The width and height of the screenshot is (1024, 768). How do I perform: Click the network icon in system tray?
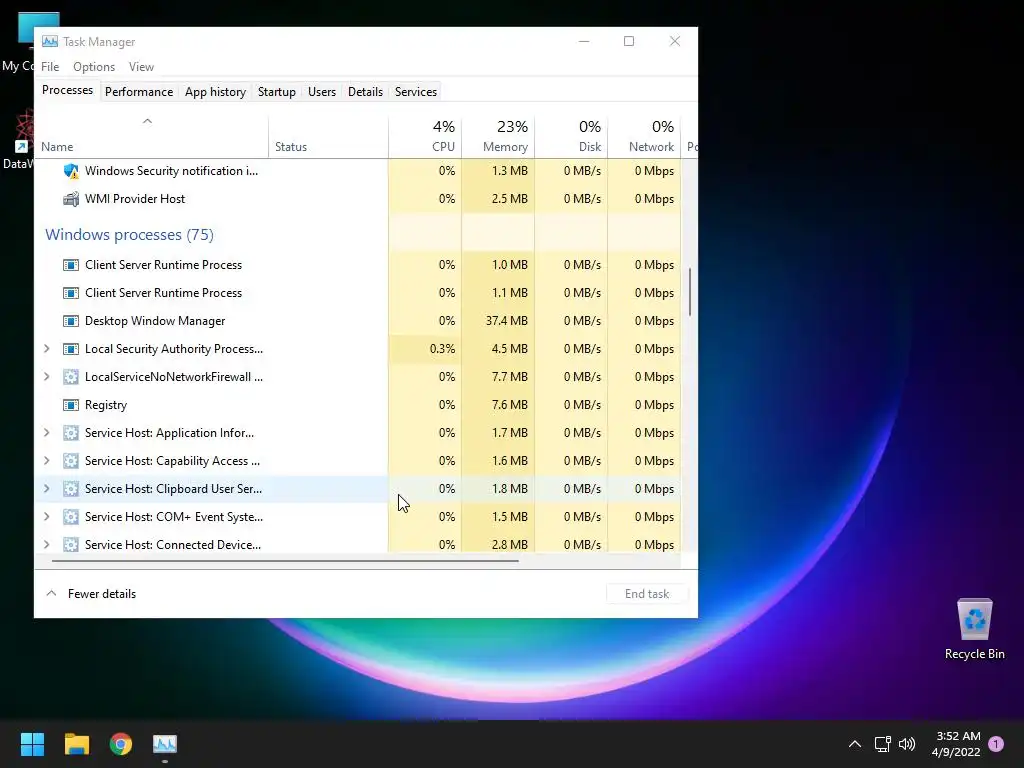tap(882, 744)
